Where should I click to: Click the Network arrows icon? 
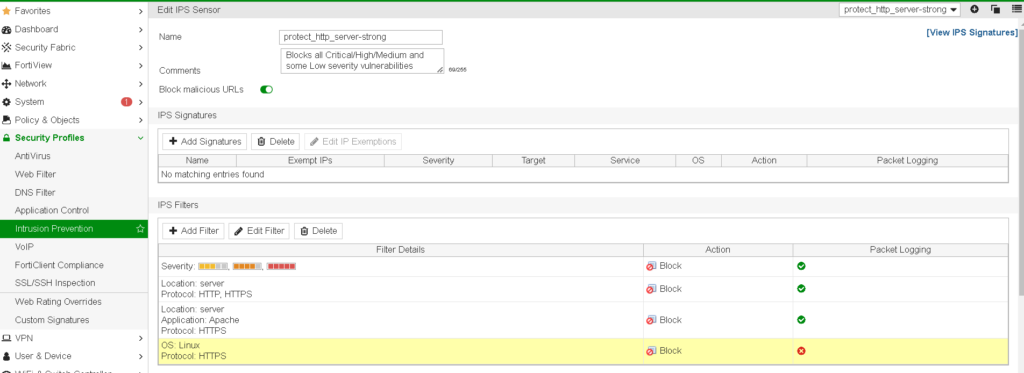coord(7,84)
